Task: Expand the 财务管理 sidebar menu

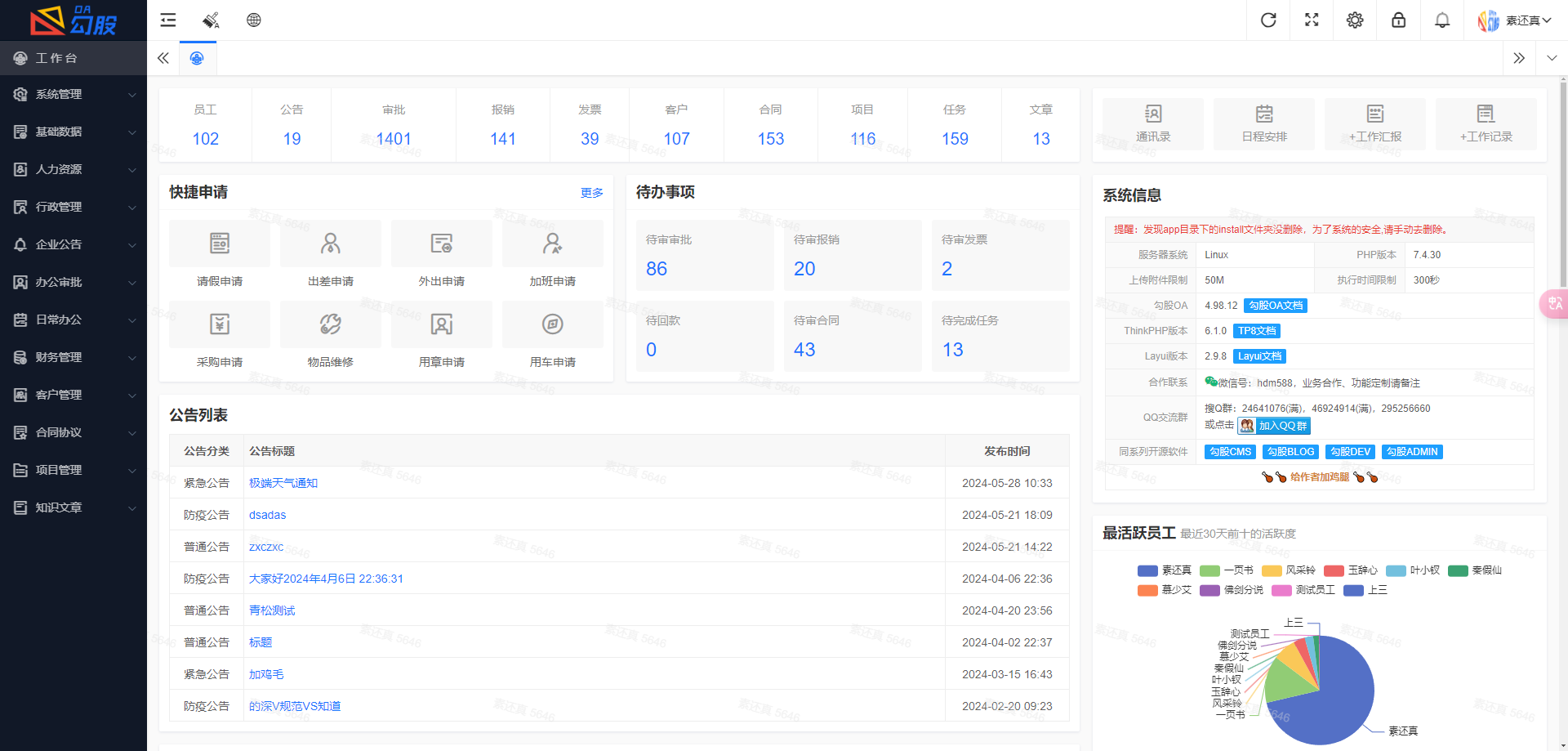Action: pyautogui.click(x=73, y=357)
